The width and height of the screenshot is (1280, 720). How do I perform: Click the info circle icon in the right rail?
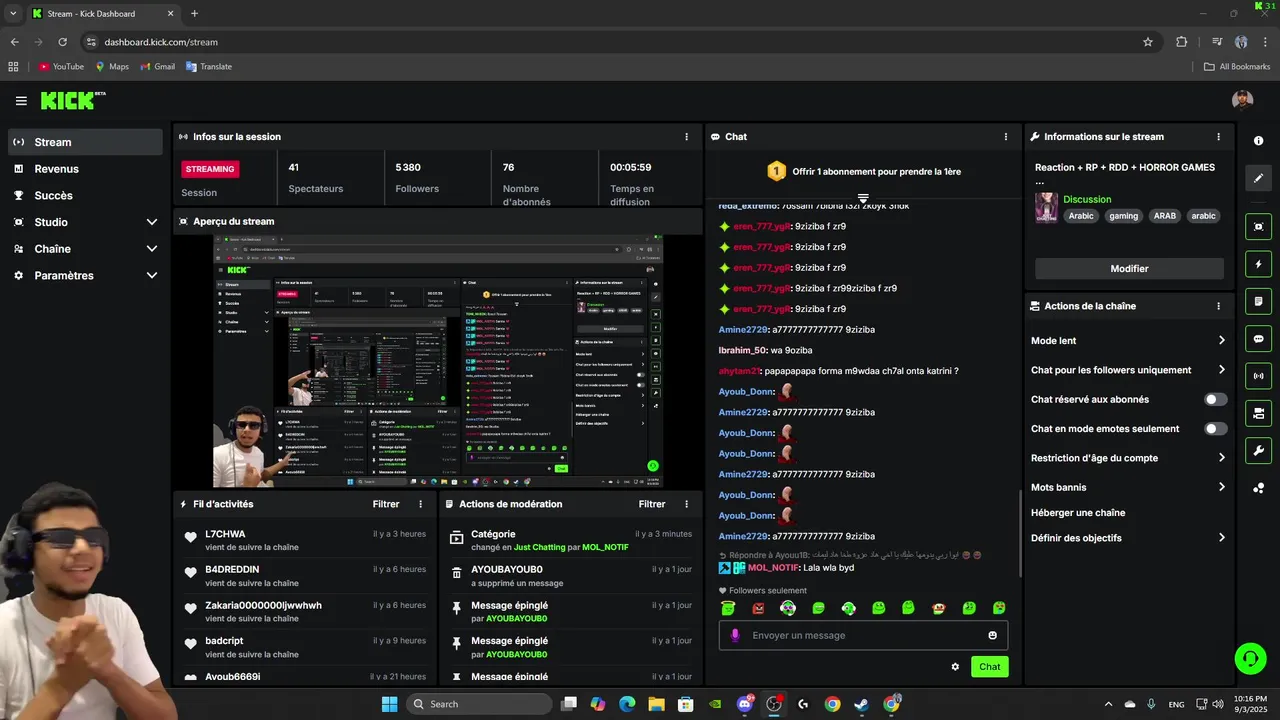point(1258,141)
